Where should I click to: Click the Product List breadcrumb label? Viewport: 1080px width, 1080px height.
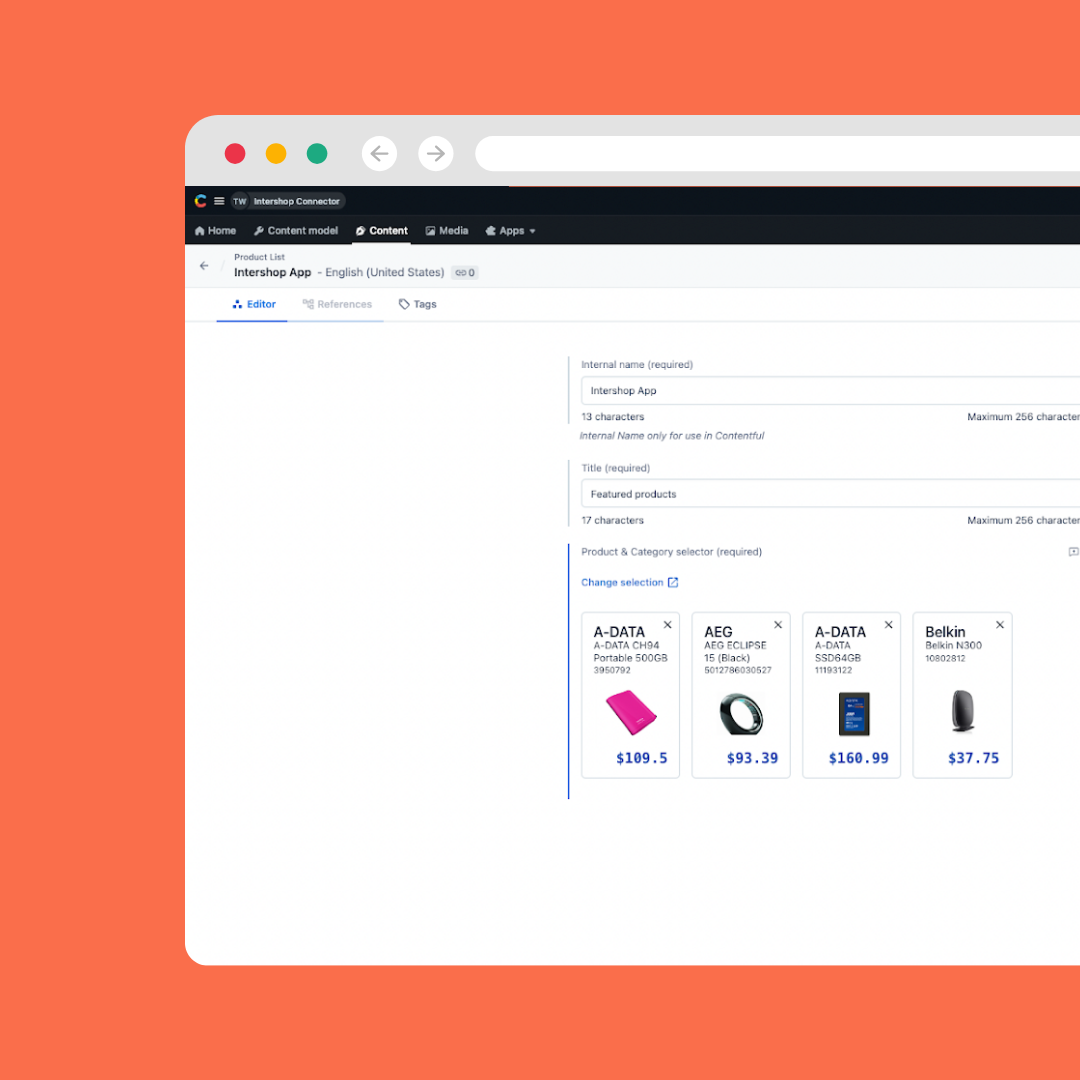click(259, 257)
